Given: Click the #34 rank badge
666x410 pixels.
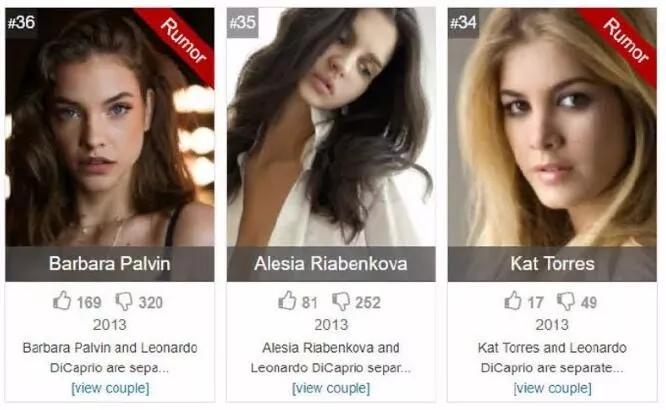Looking at the screenshot, I should click(463, 23).
